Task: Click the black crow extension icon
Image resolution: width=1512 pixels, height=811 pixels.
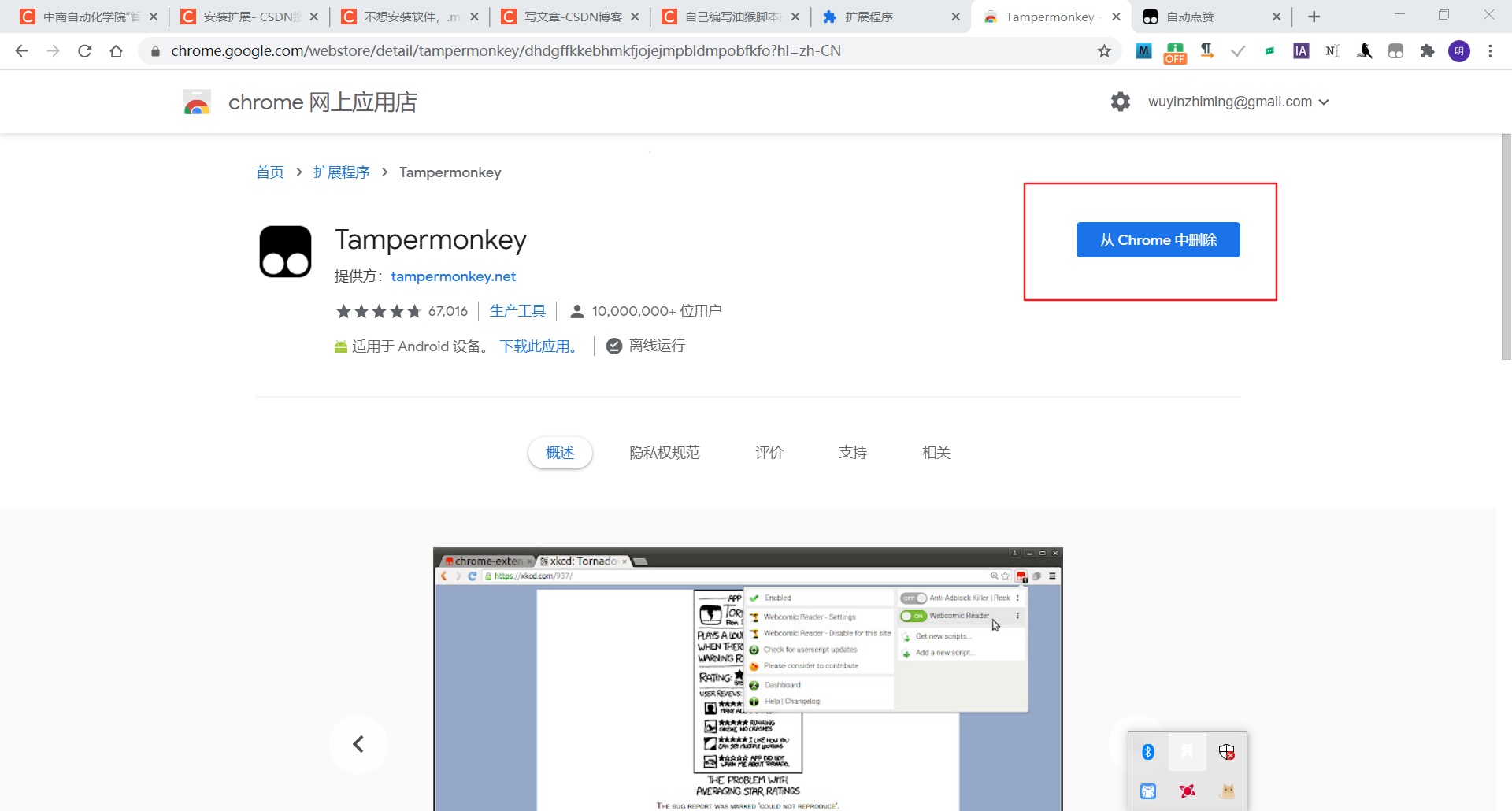Action: [1364, 51]
